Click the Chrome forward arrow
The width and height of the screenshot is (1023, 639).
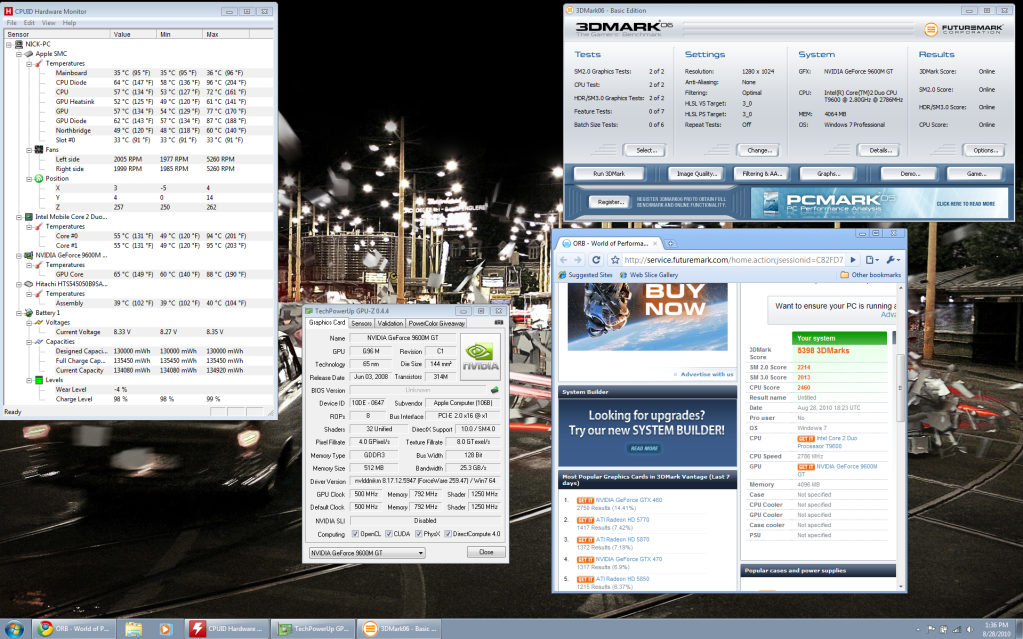pos(578,260)
